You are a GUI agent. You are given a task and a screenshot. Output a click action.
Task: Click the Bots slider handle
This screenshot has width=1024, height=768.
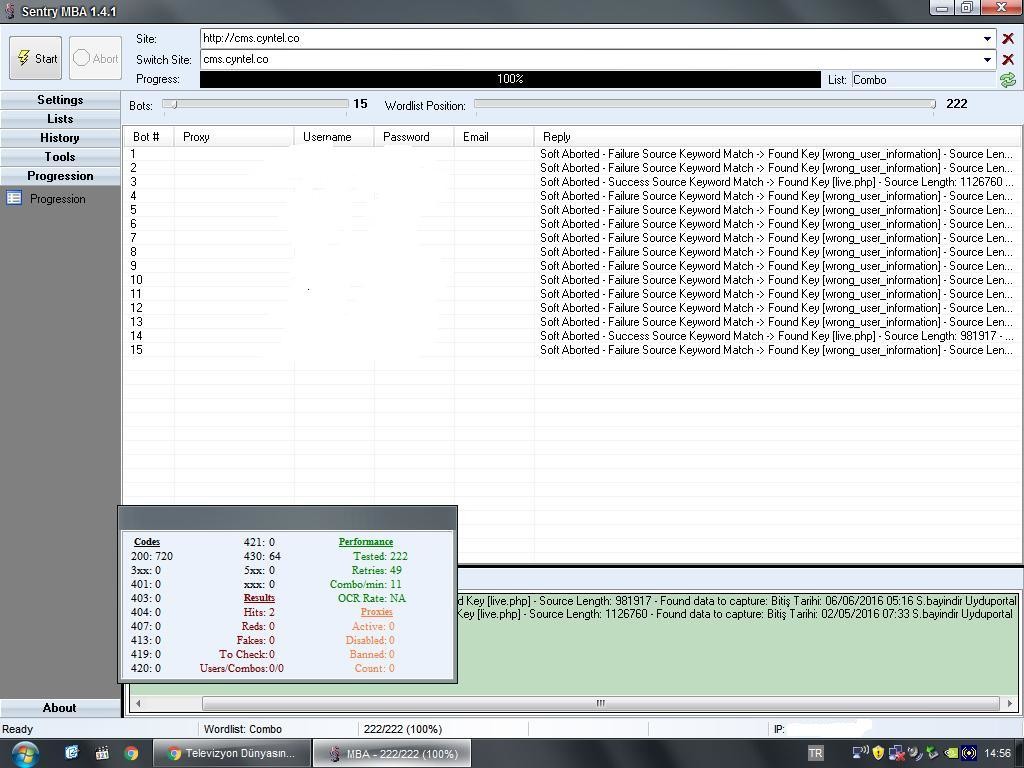coord(173,104)
